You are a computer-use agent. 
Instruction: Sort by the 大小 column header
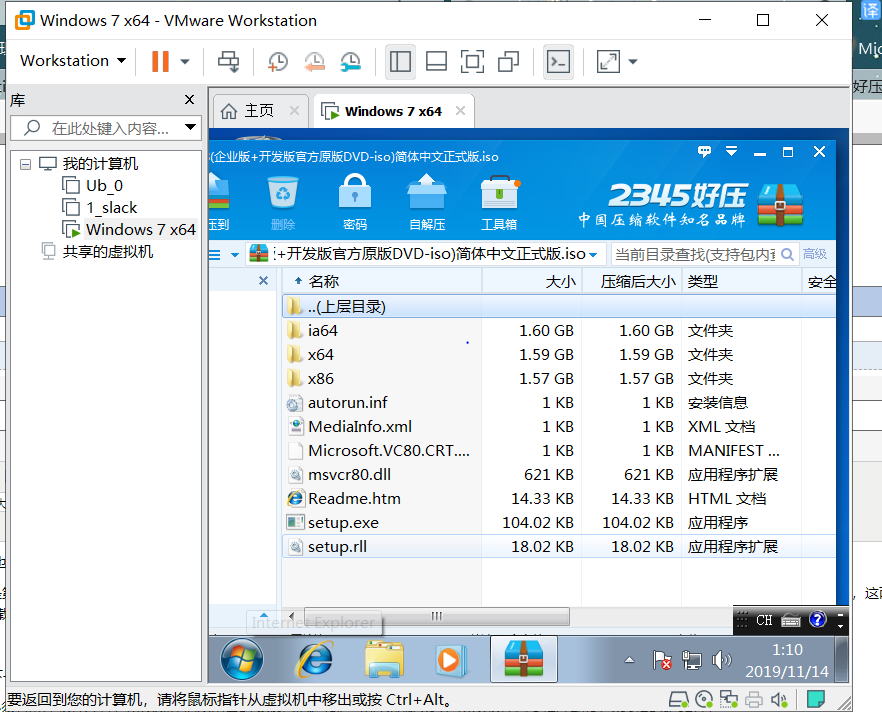532,281
